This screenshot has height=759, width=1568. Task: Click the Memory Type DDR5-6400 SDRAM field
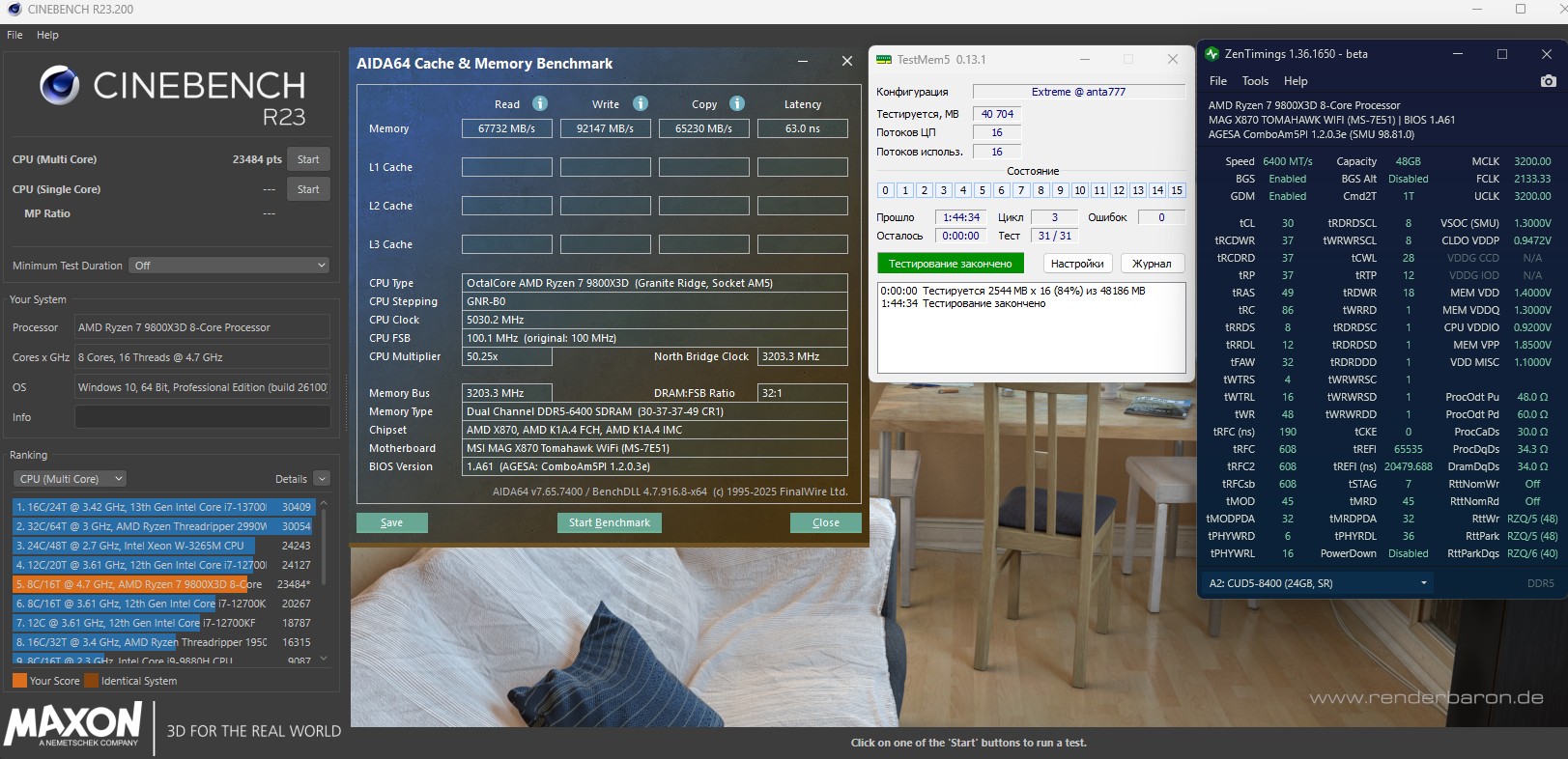click(x=655, y=411)
